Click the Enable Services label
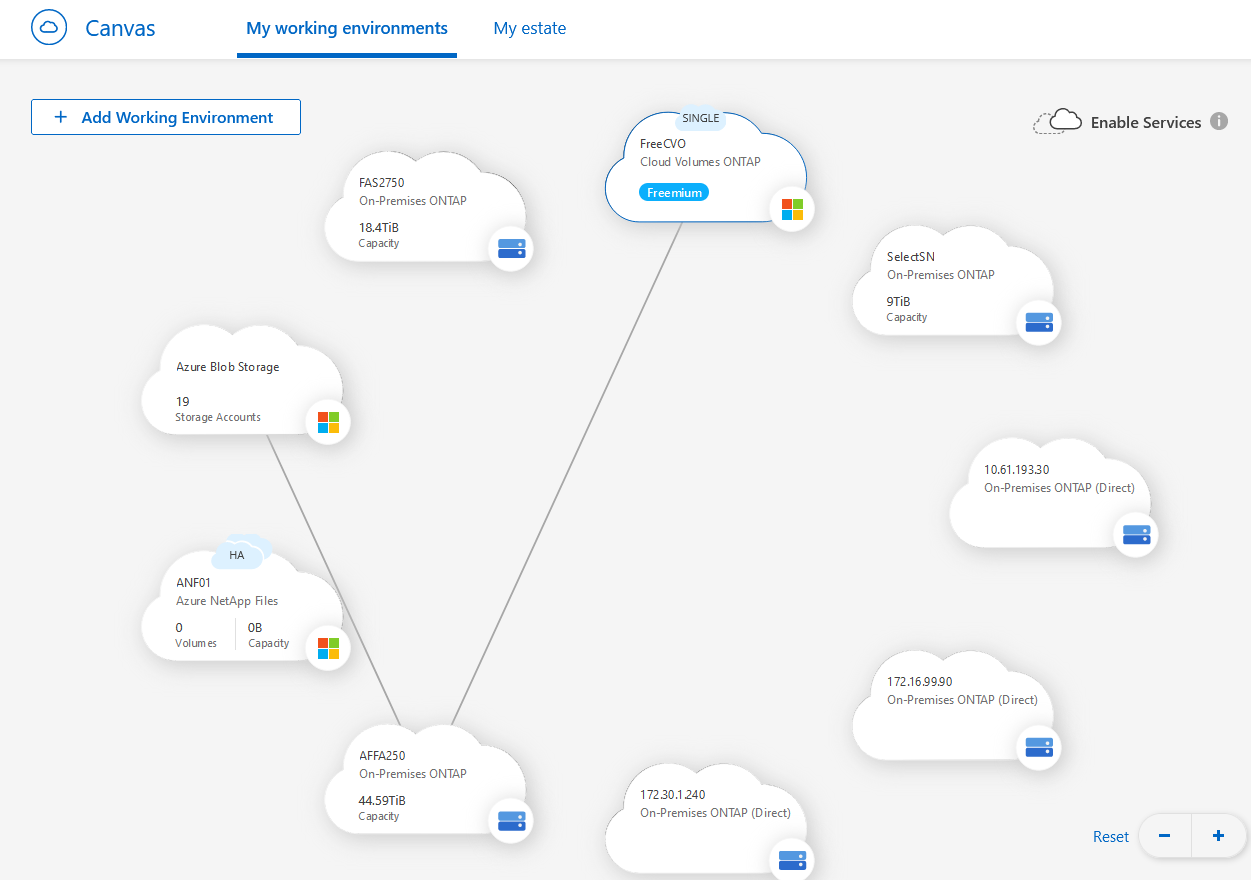This screenshot has width=1251, height=880. point(1146,122)
